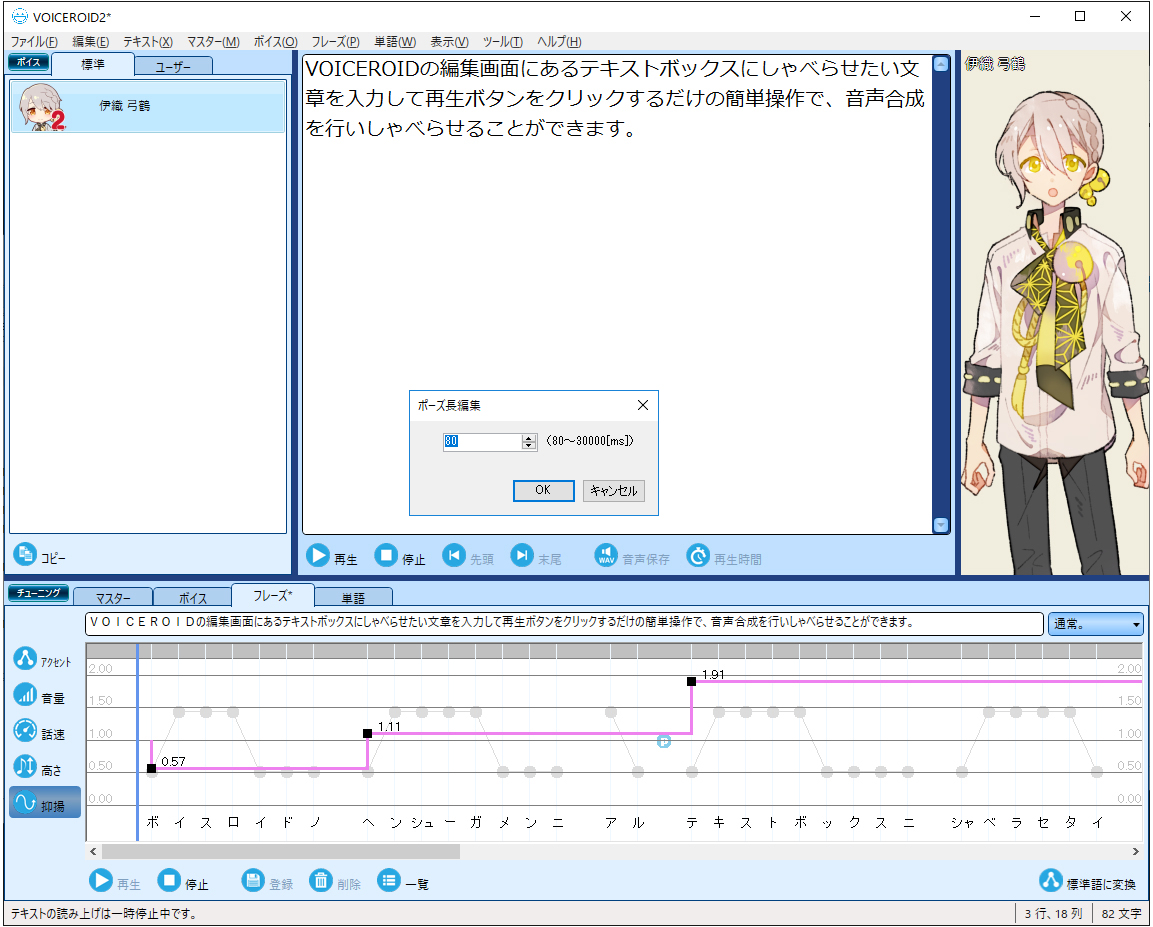Click the graph horizontal scrollbar thumb
Screen dimensions: 1153x927
coord(281,851)
